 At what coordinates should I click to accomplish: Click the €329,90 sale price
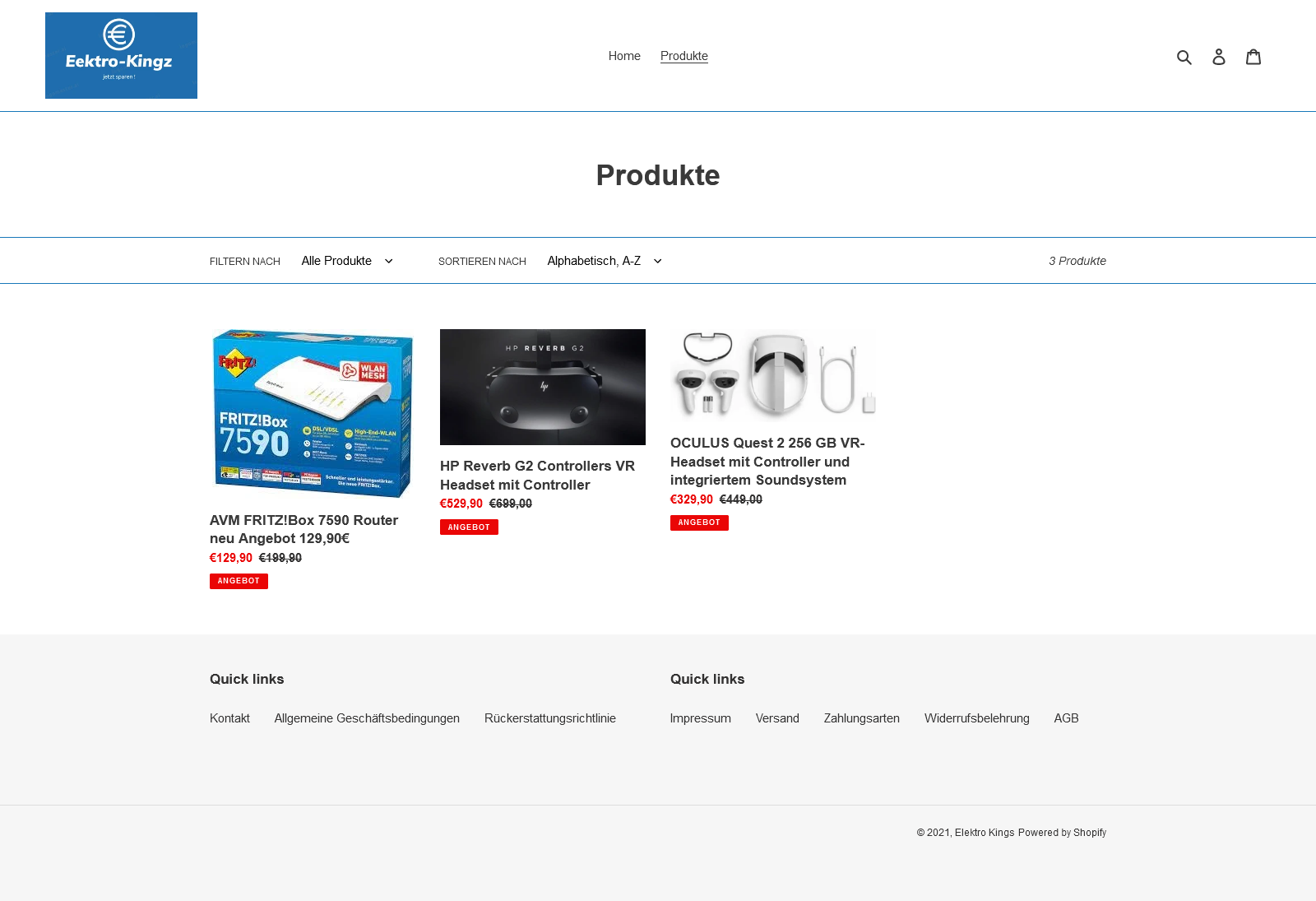[692, 499]
